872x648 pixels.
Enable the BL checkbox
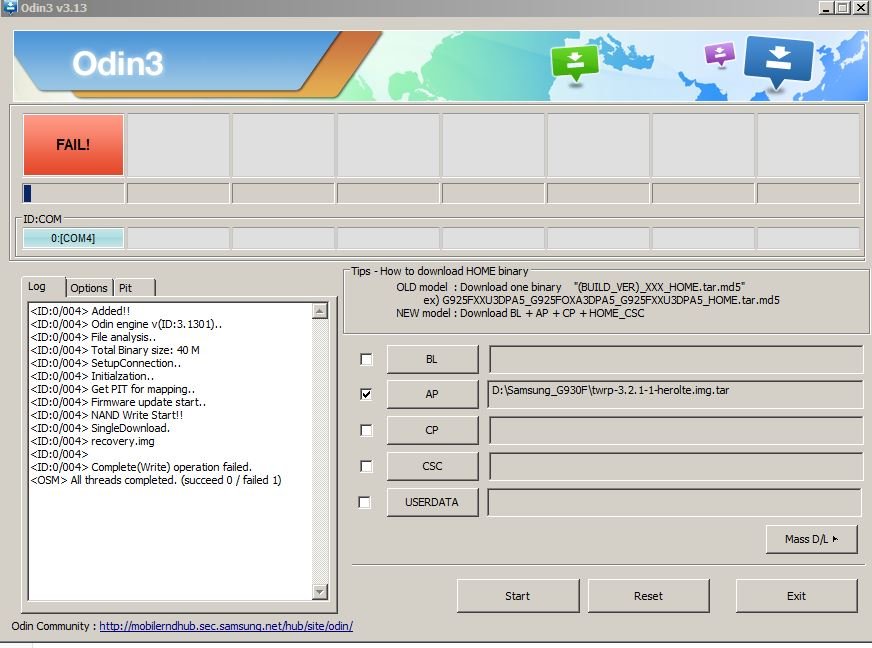click(366, 359)
